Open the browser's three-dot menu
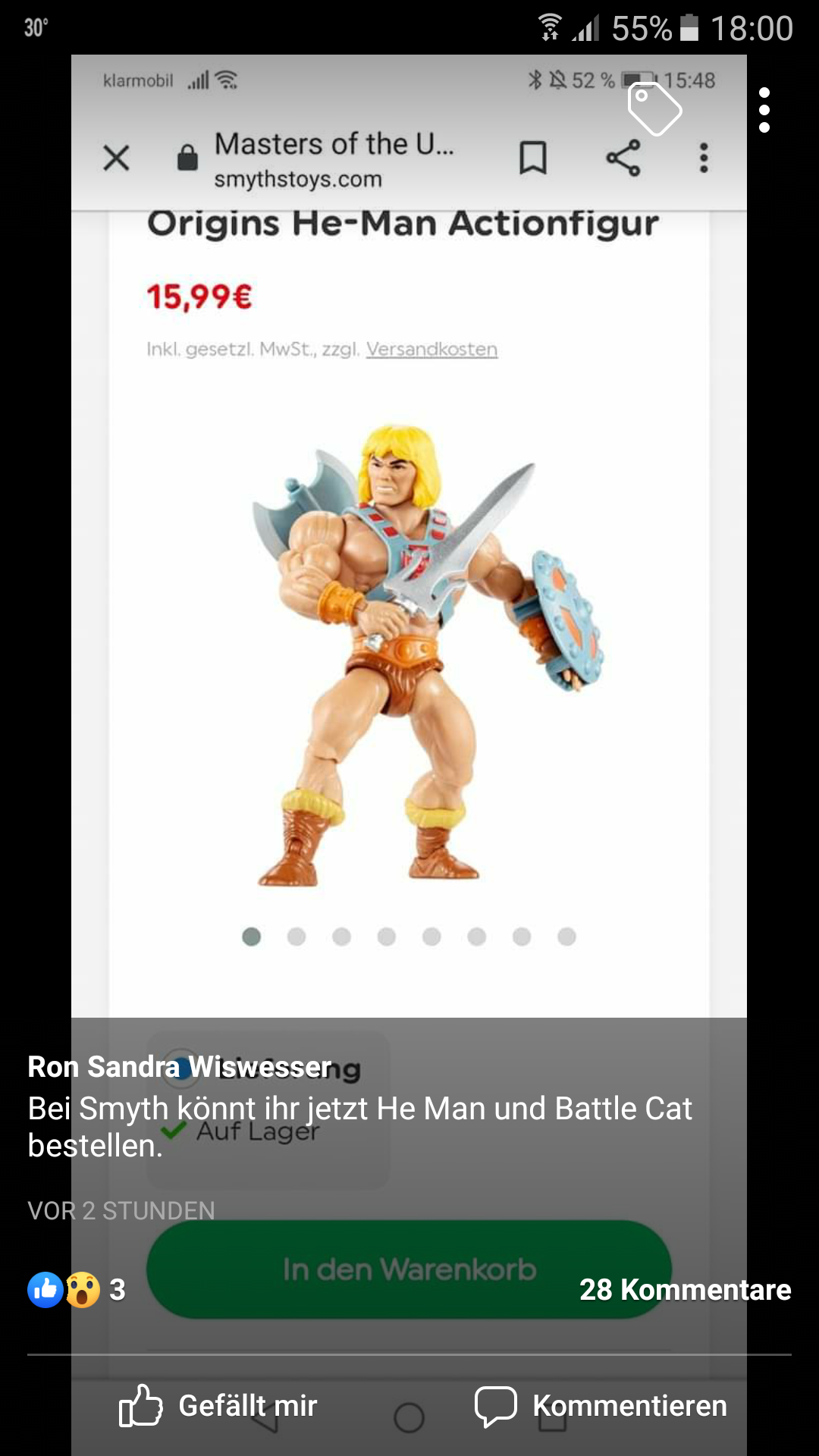Screen dimensions: 819x1456 pos(704,158)
